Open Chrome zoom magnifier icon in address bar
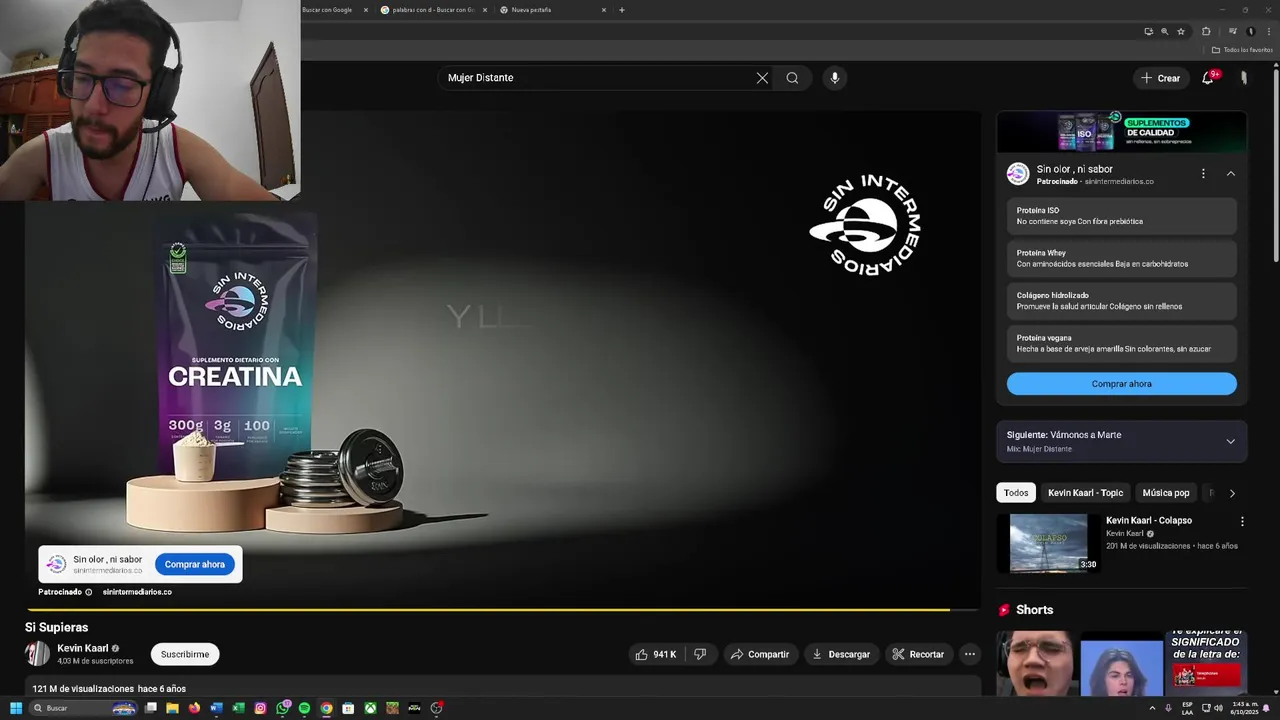 [x=1164, y=31]
